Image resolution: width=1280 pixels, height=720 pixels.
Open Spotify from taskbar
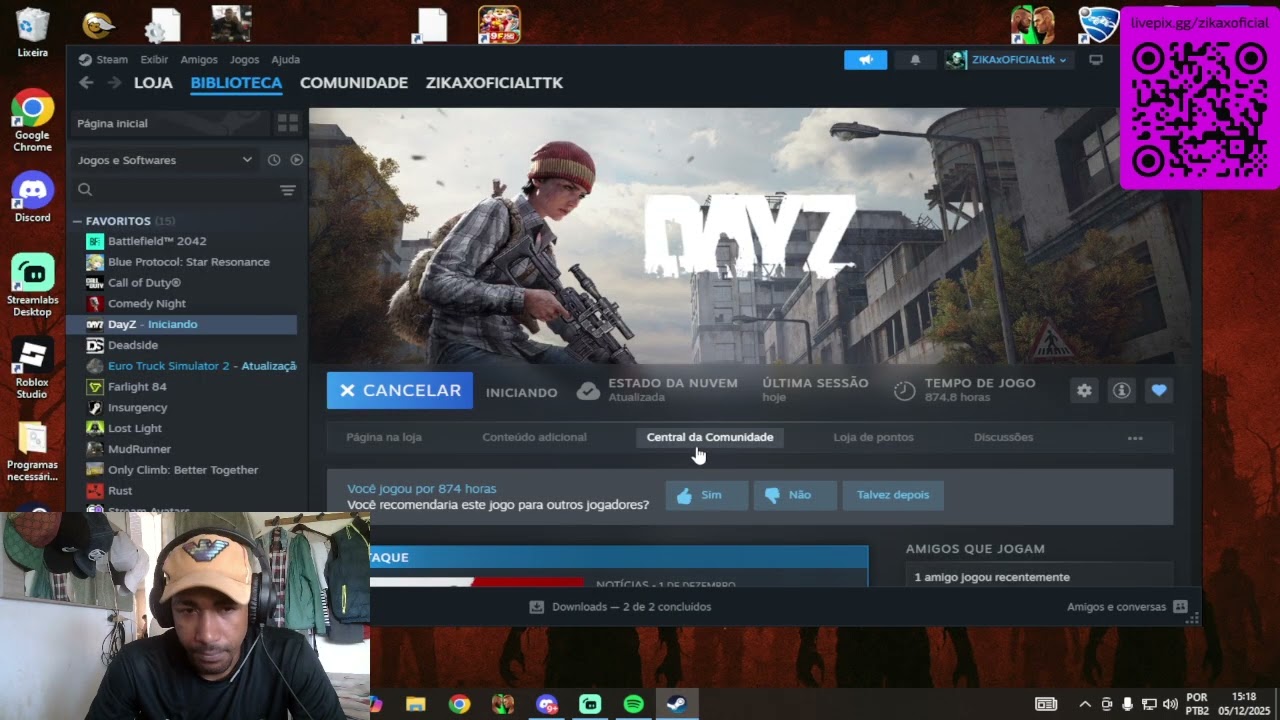coord(633,704)
